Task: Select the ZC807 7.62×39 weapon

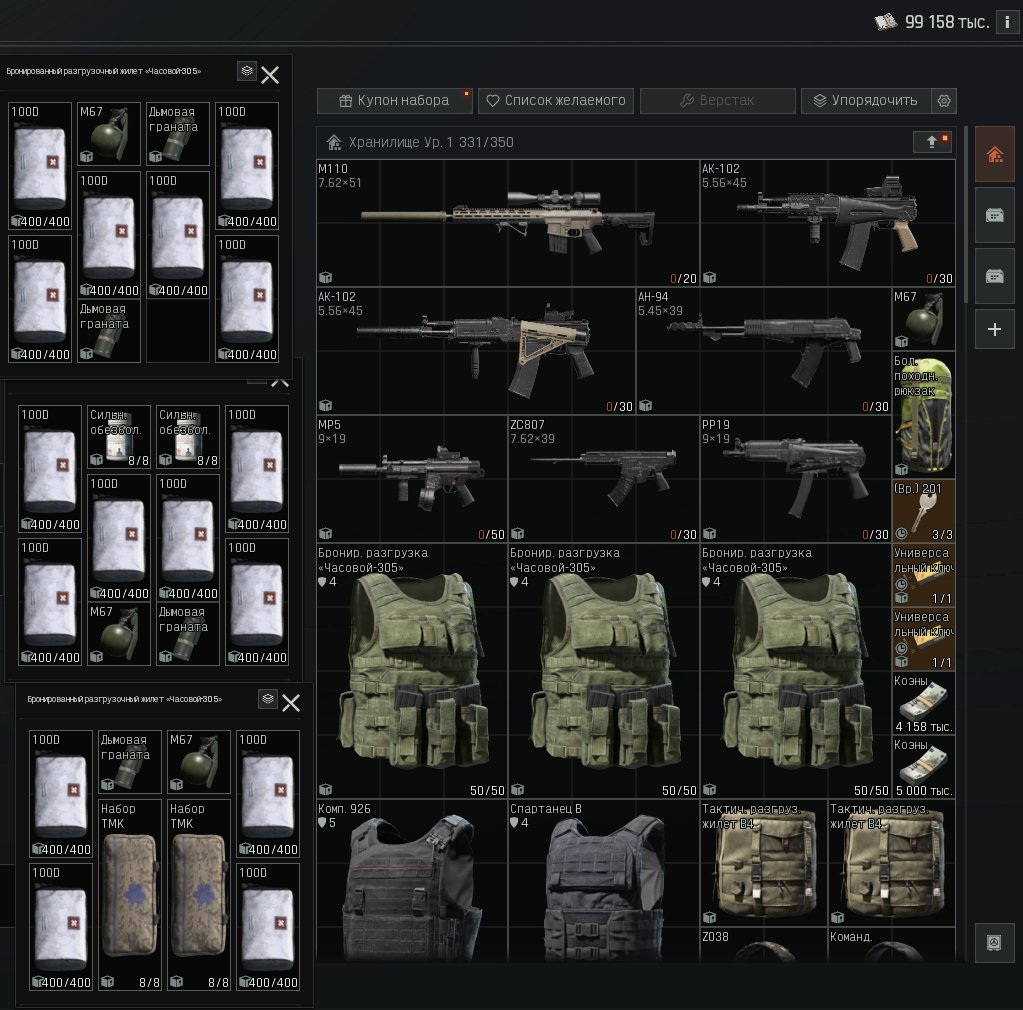Action: [603, 478]
